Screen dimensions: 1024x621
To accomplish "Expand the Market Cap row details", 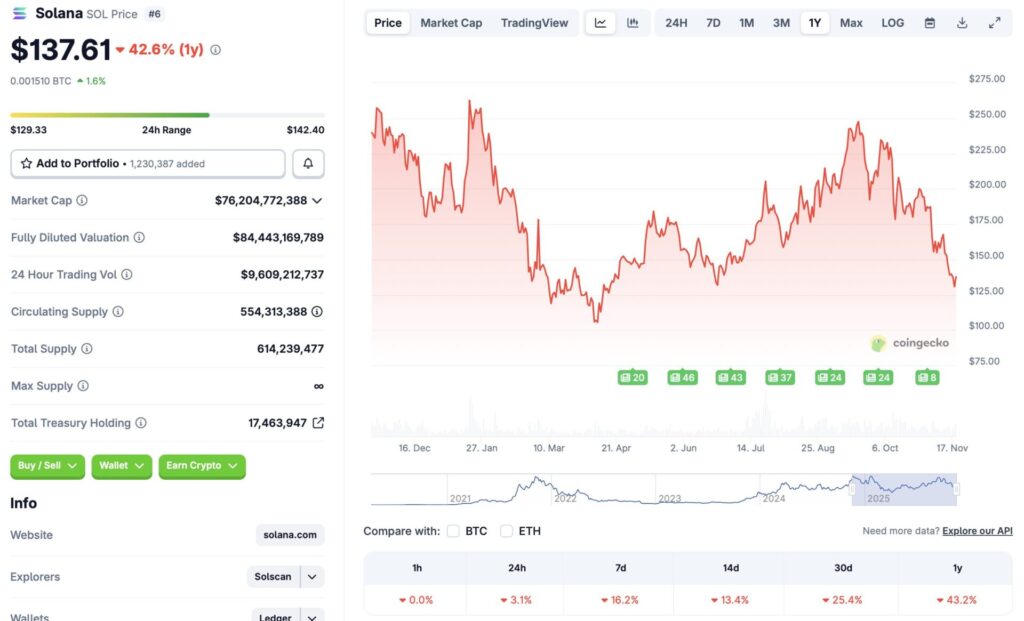I will (318, 200).
